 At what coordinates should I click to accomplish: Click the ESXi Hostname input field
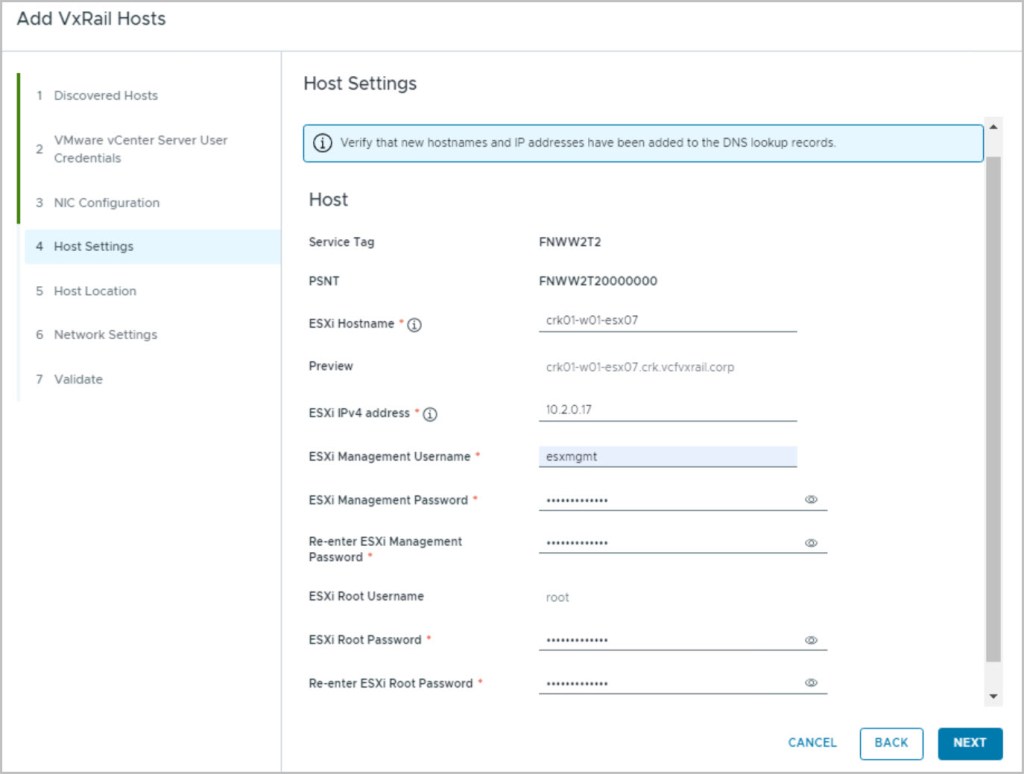pos(667,321)
